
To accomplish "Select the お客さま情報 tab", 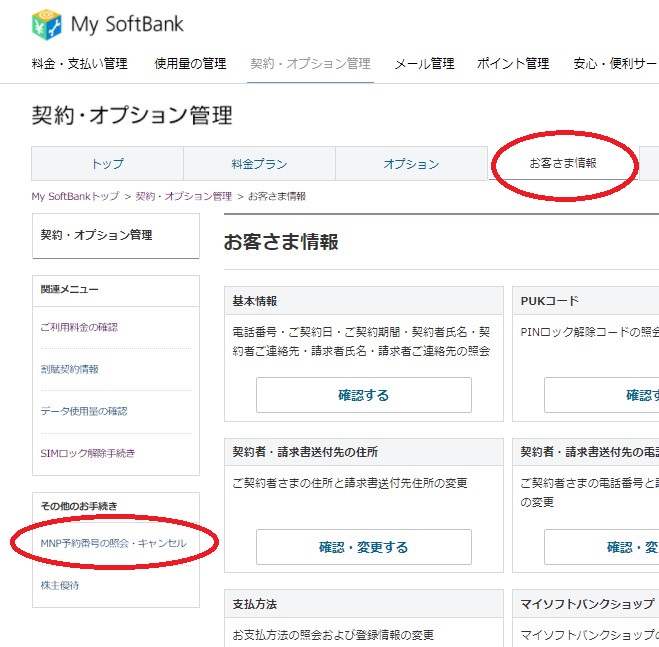I will [x=563, y=163].
